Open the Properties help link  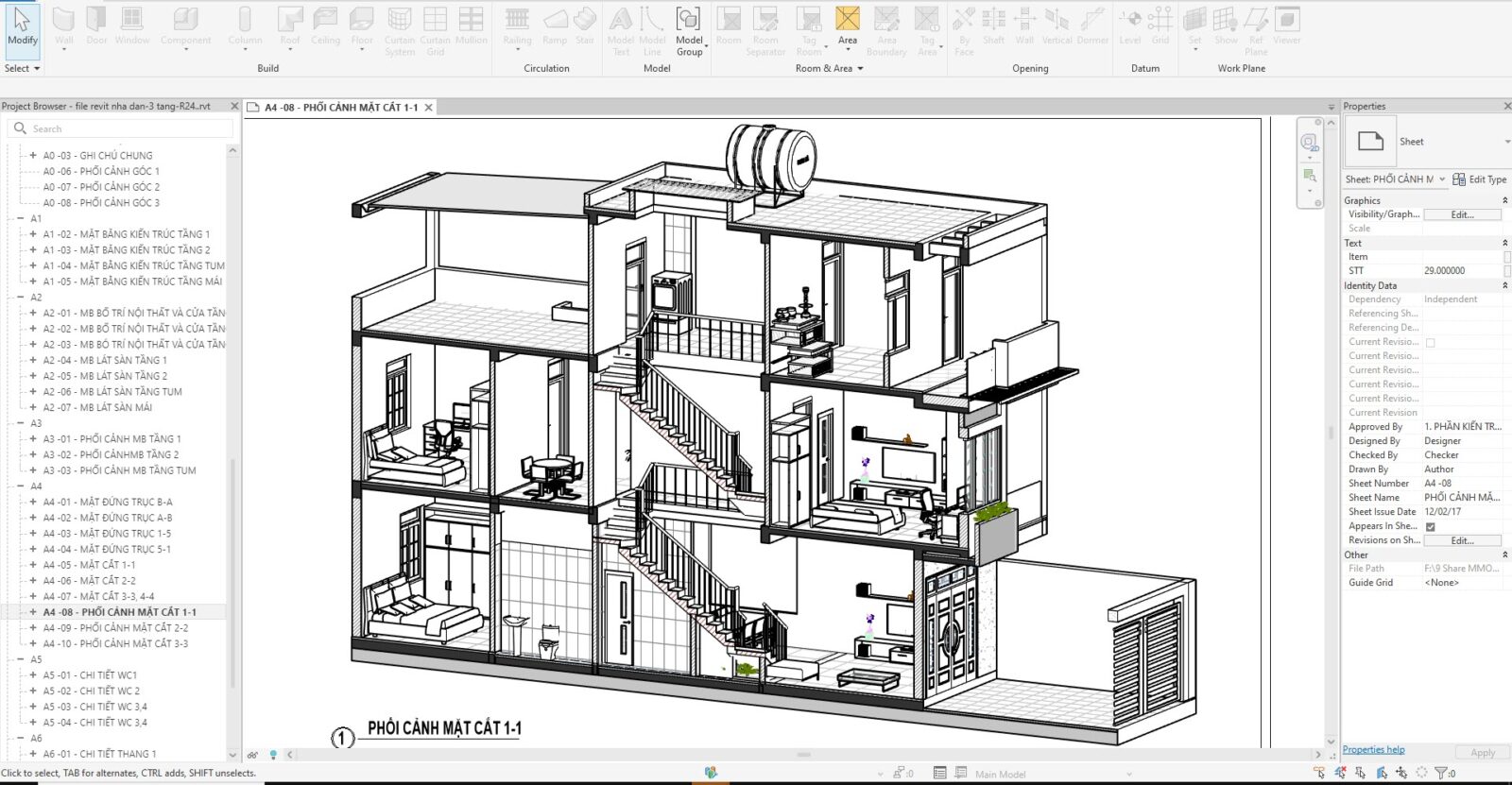point(1373,749)
